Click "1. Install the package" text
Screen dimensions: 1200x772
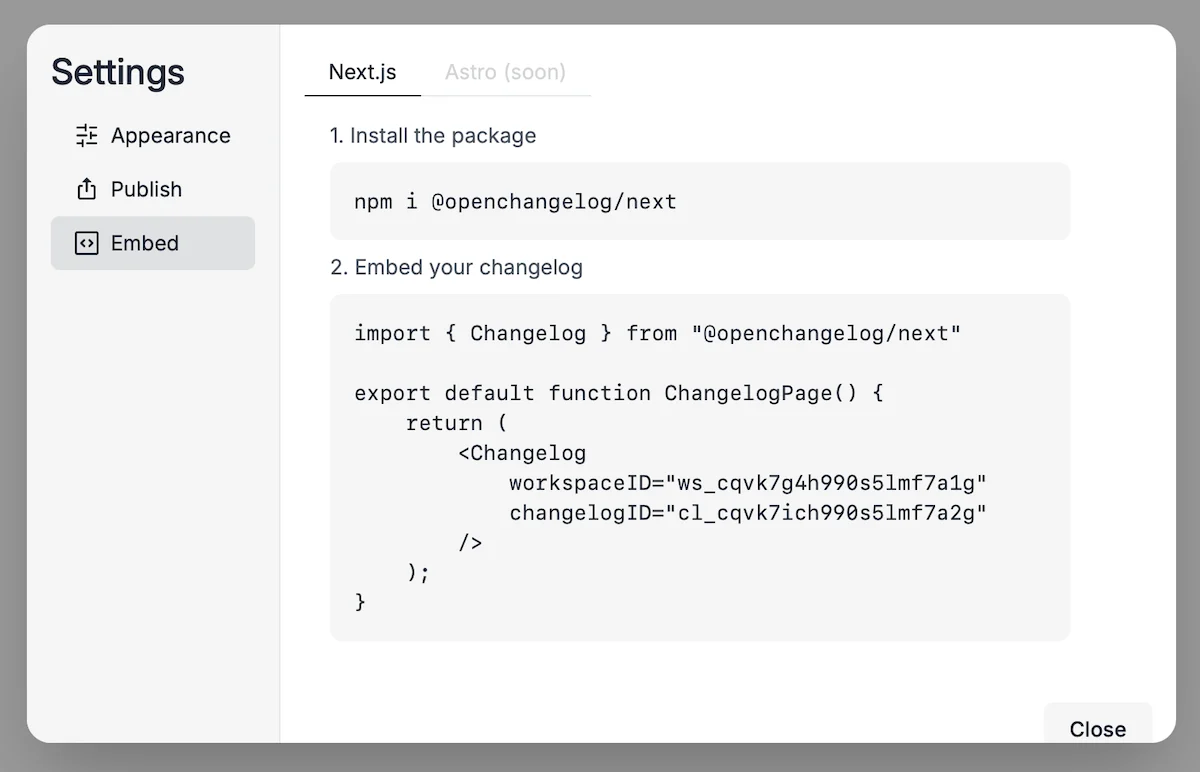(433, 136)
